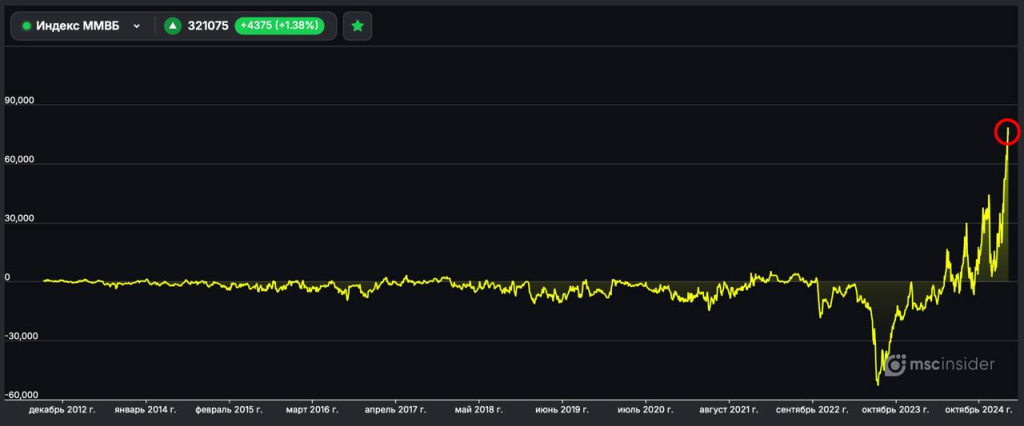The image size is (1024, 426).
Task: Click the октябрь 2024 г. axis label
Action: (978, 410)
